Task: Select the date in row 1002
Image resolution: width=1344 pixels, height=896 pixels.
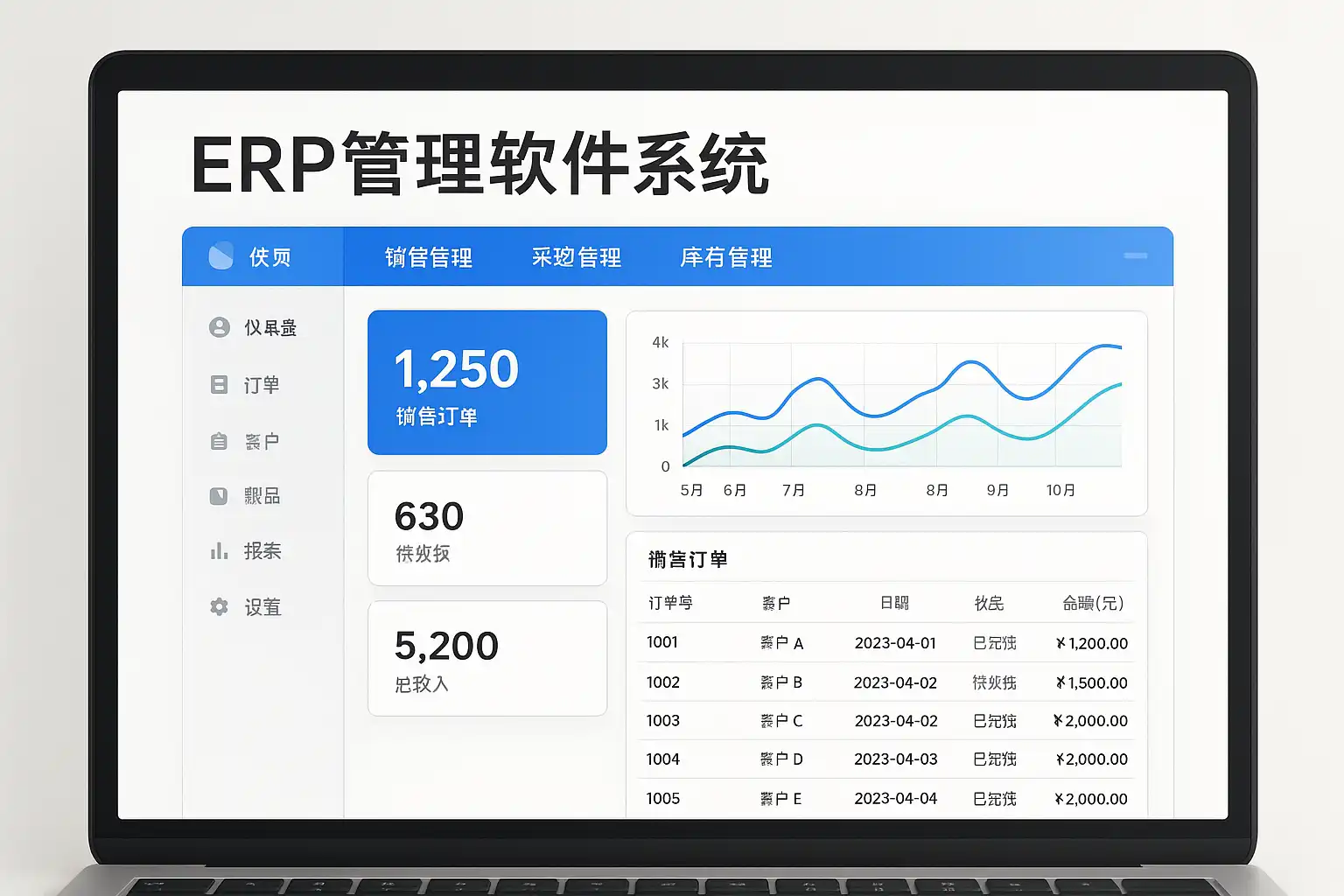Action: point(895,682)
